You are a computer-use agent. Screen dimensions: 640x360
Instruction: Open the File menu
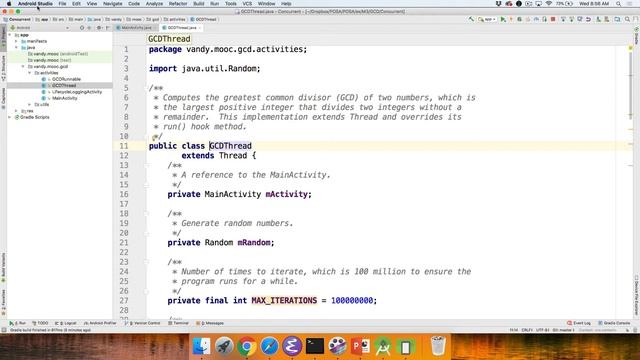coord(62,4)
